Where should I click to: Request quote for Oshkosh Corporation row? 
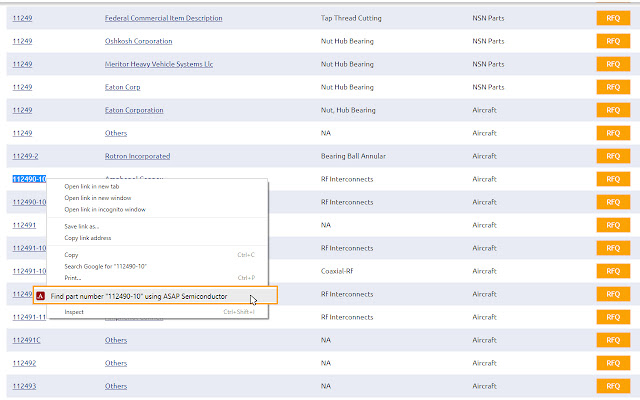[x=613, y=41]
